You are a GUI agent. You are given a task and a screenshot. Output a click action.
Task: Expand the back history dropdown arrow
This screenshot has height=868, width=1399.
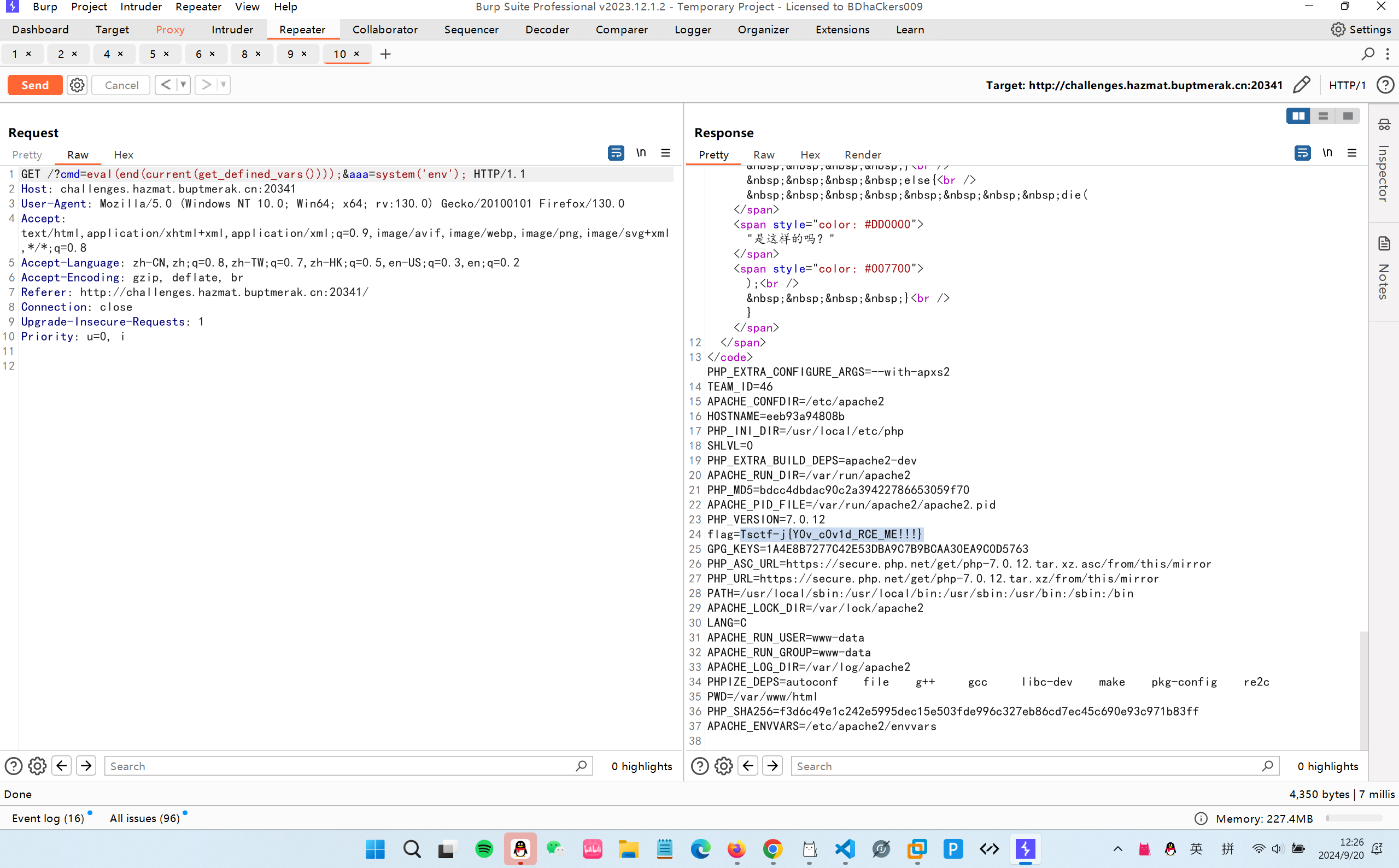tap(184, 85)
